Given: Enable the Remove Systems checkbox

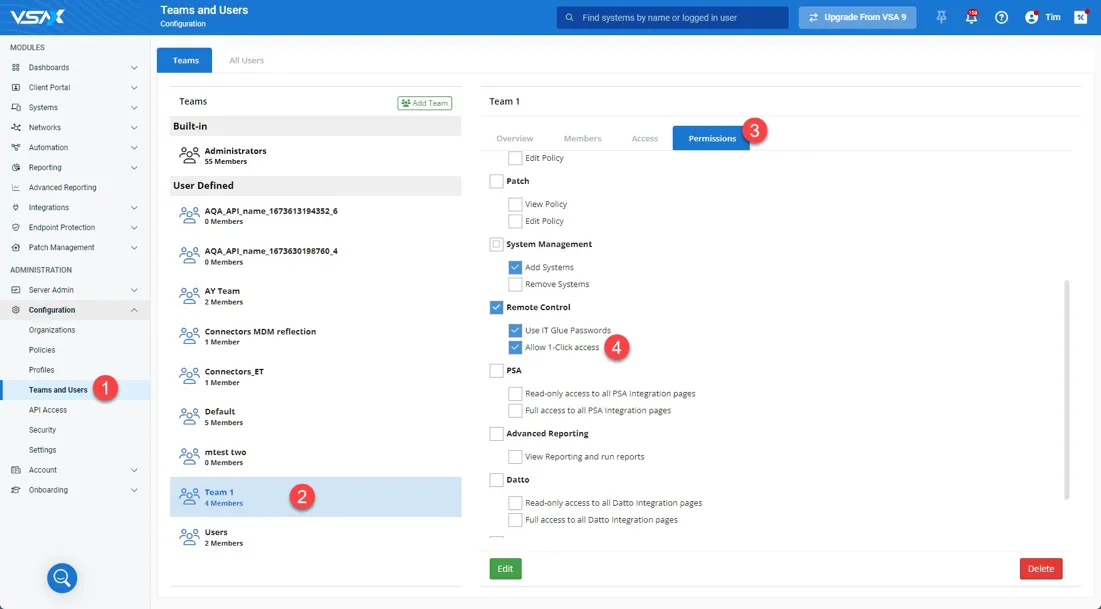Looking at the screenshot, I should (x=515, y=285).
